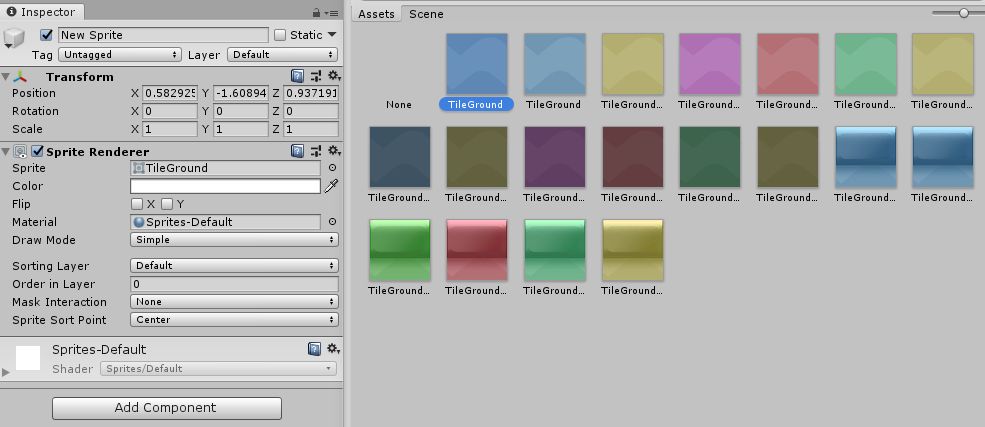Viewport: 985px width, 427px height.
Task: Click the Position X field
Action: [170, 94]
